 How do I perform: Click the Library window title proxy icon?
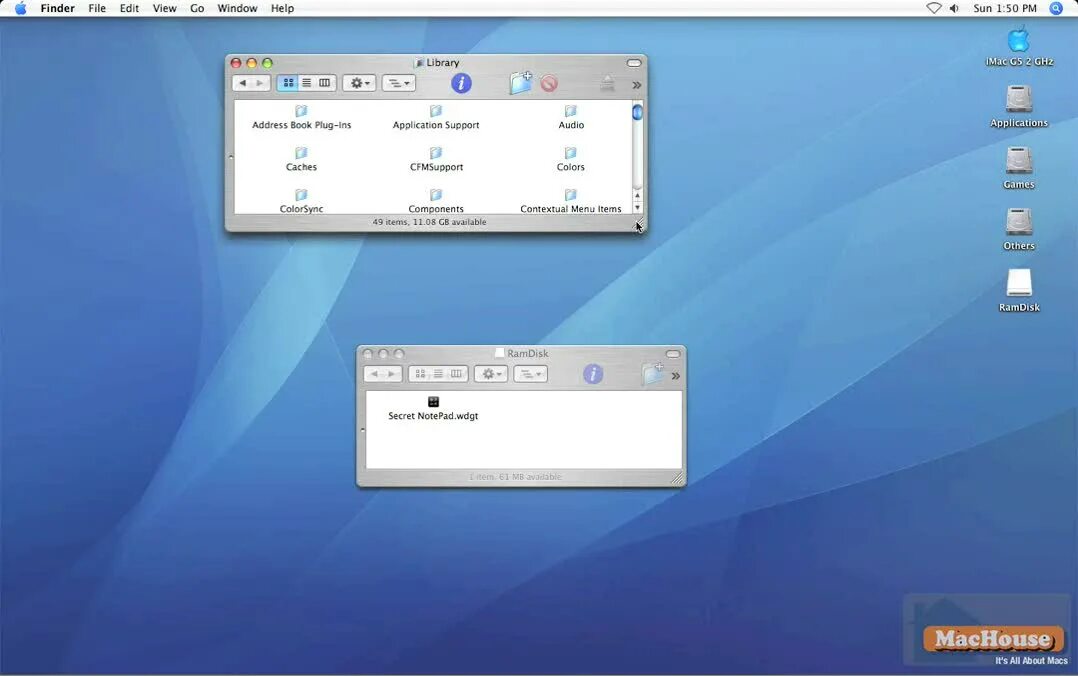(x=419, y=63)
